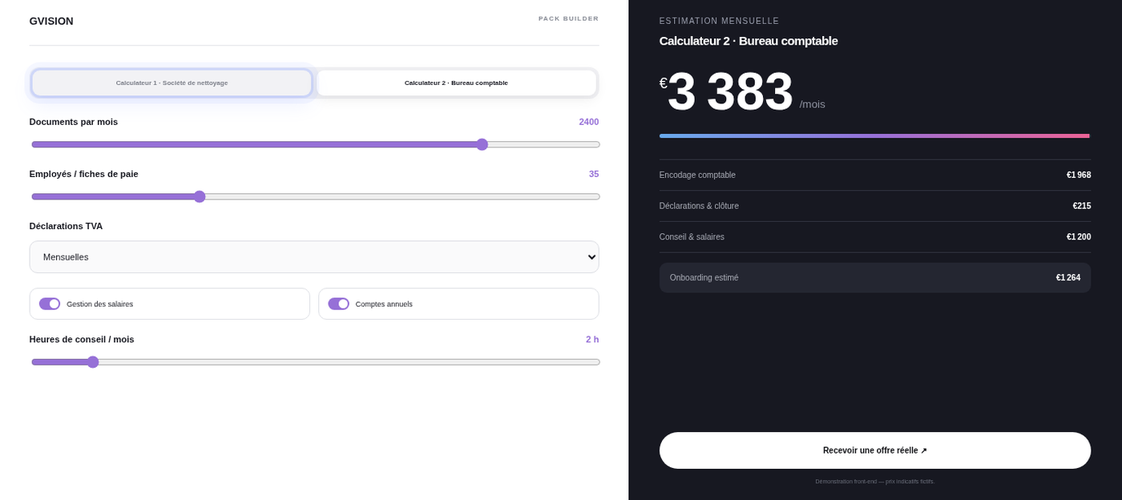This screenshot has width=1122, height=500.
Task: Click the €215 amount
Action: point(1081,206)
